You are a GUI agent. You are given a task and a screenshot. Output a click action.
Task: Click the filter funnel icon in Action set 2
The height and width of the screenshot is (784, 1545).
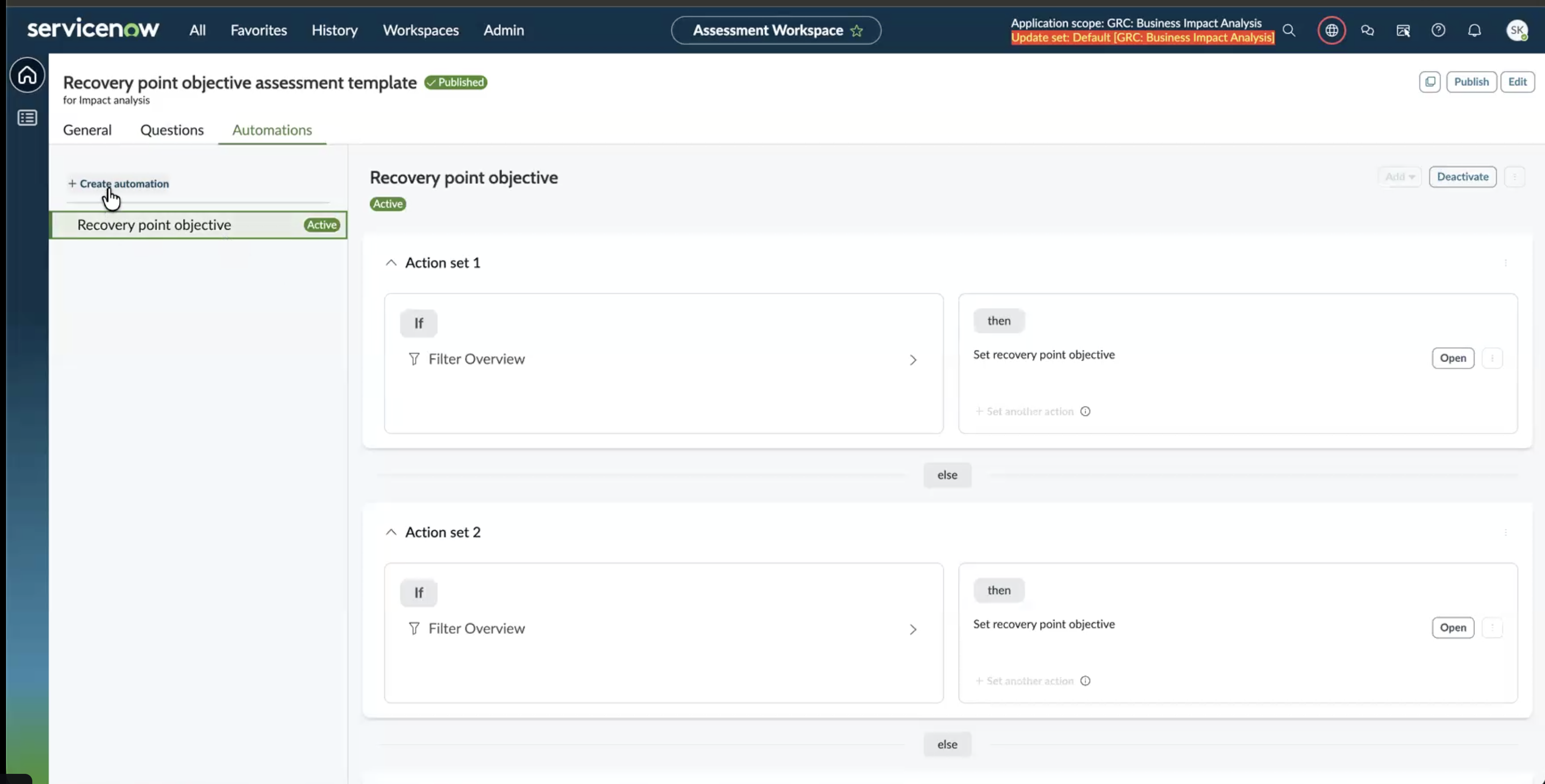coord(414,629)
